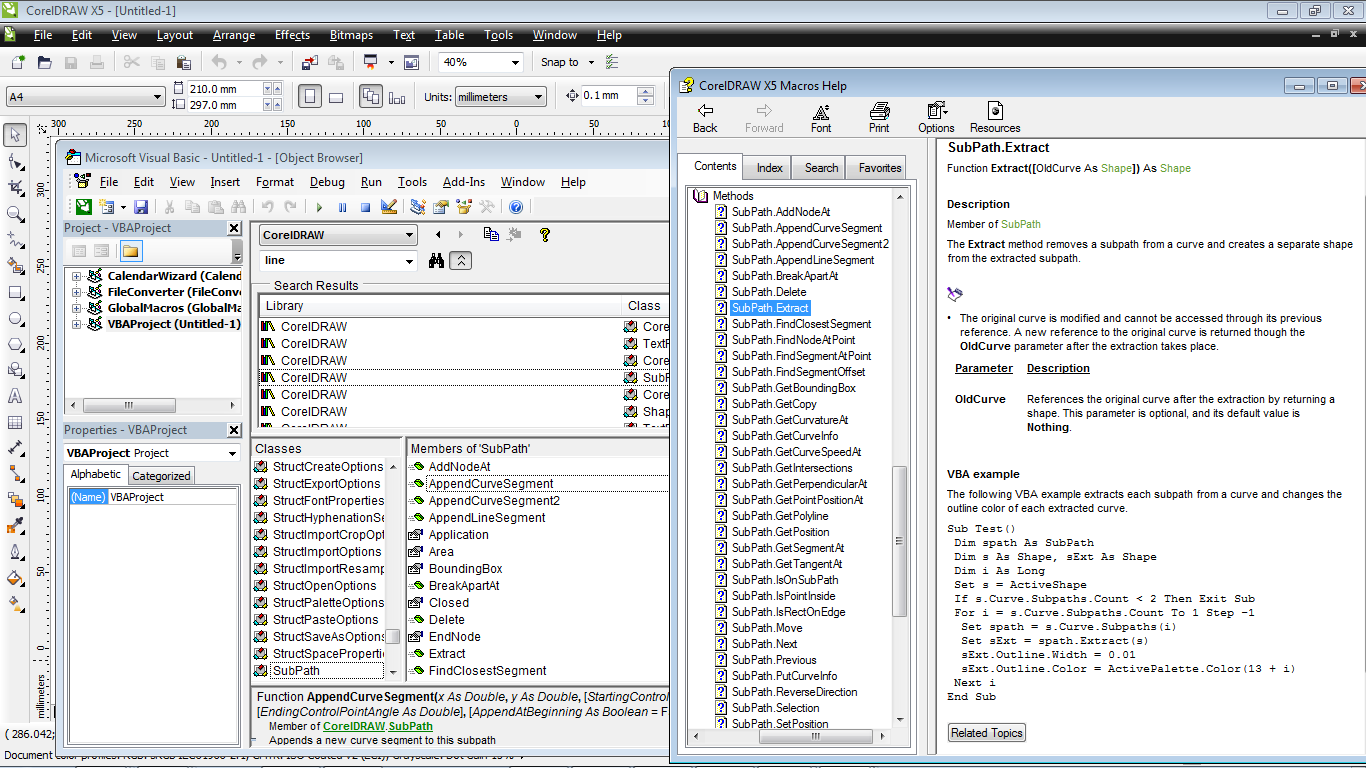Open the Snap to dropdown
Screen dimensions: 1366x768
(x=591, y=62)
